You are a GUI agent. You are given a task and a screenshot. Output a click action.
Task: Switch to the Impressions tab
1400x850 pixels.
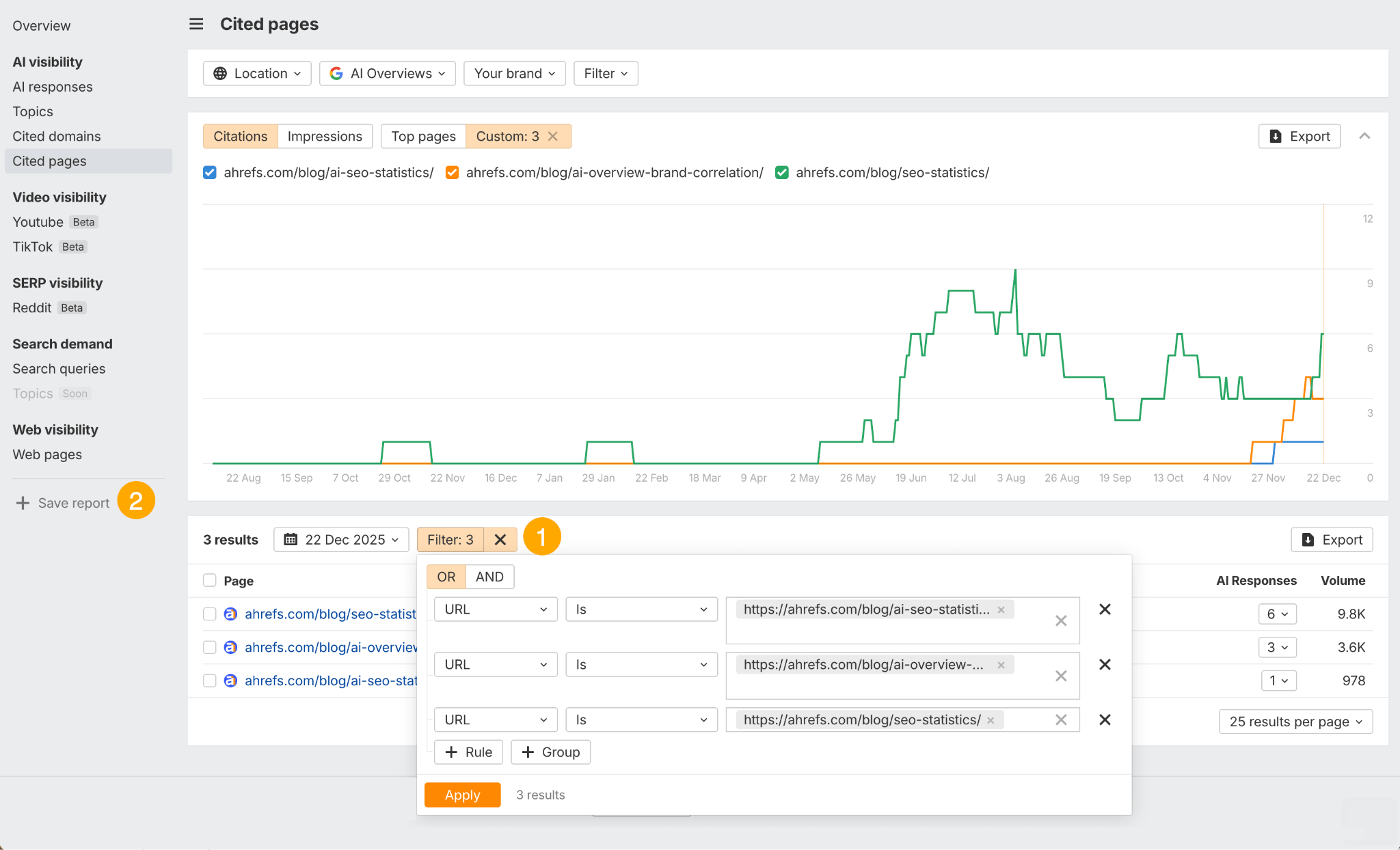[x=325, y=136]
